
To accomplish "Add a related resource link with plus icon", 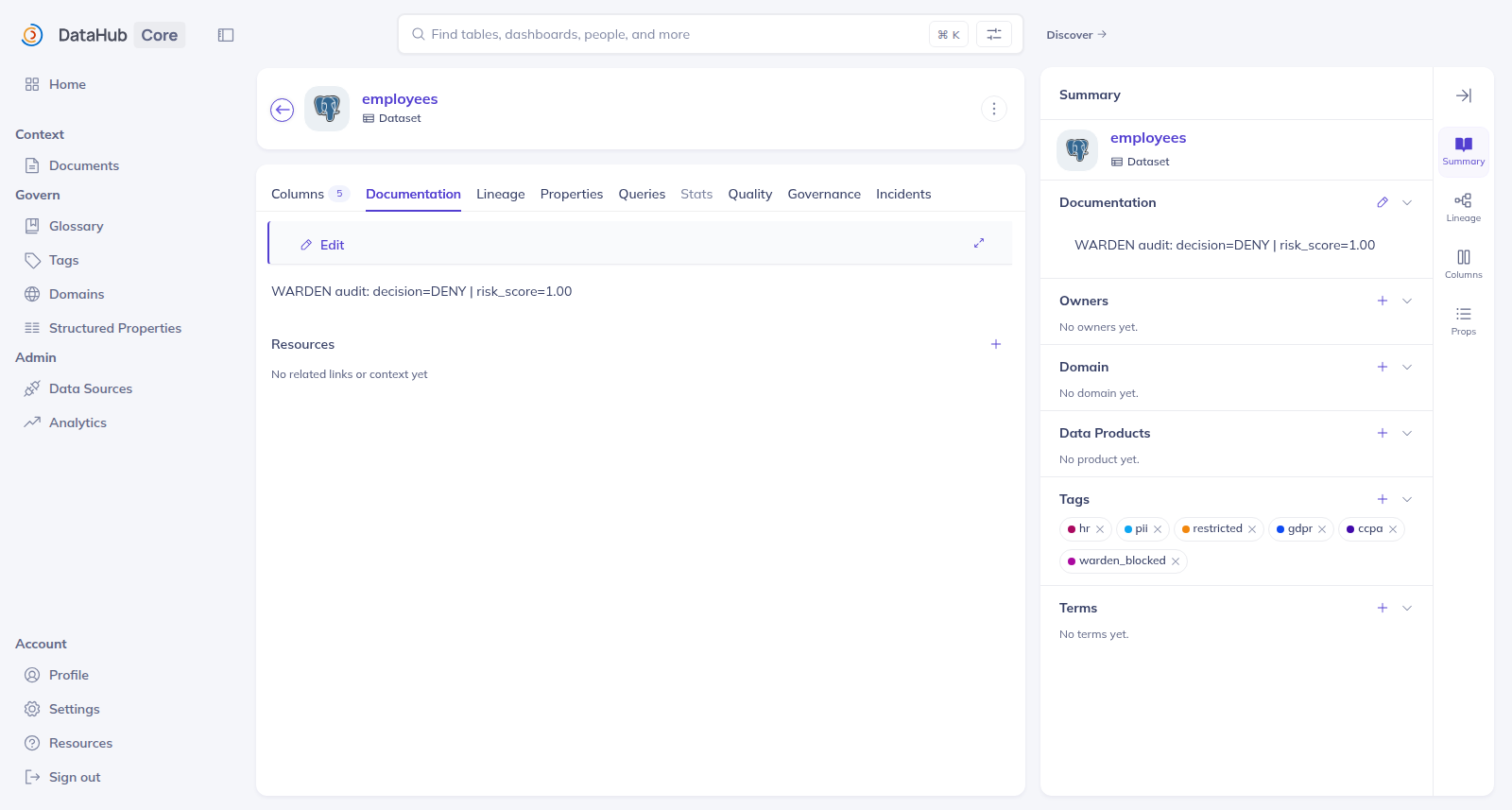I will [x=996, y=344].
